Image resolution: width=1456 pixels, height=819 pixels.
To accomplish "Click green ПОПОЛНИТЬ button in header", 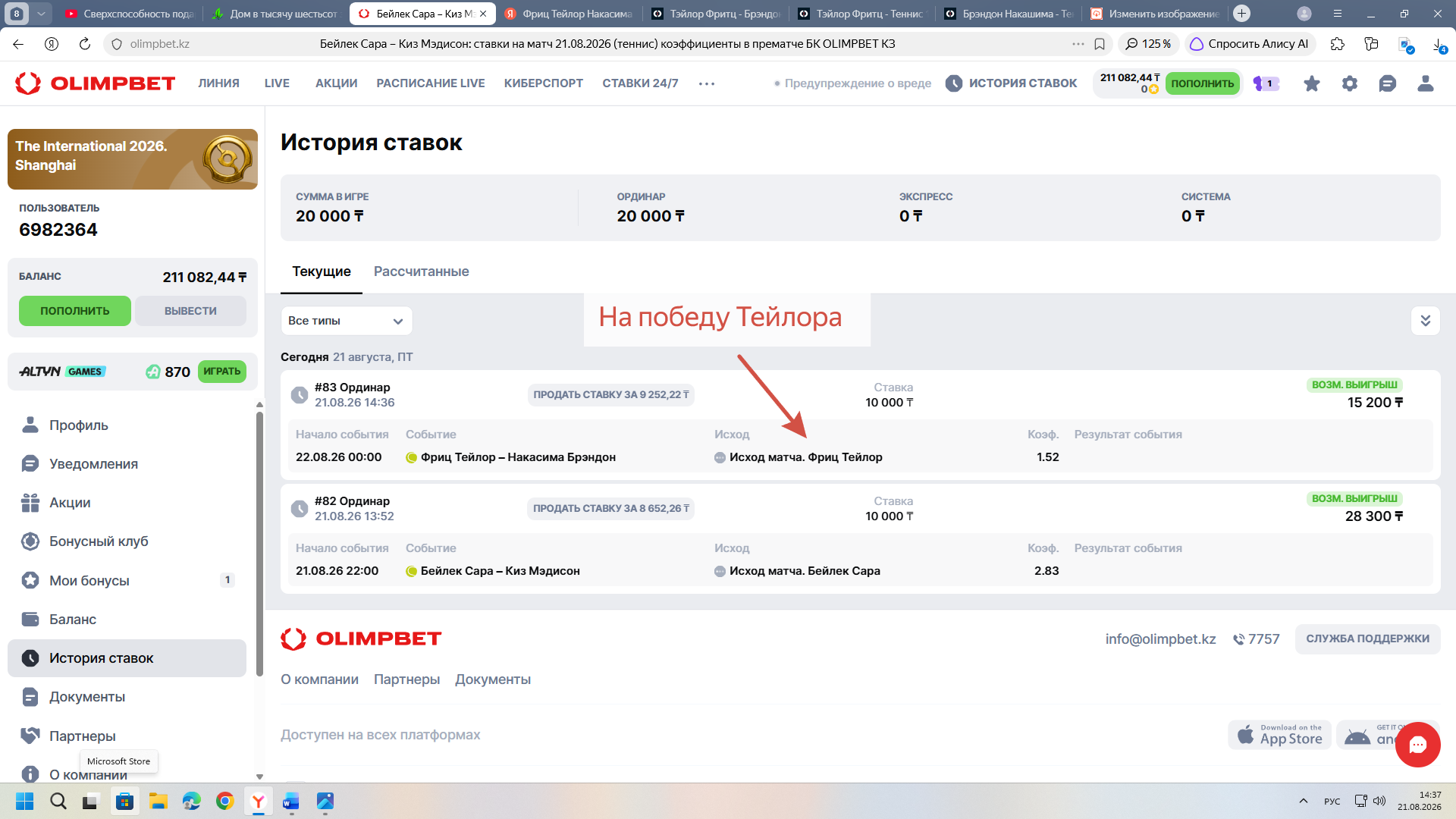I will click(x=1202, y=83).
